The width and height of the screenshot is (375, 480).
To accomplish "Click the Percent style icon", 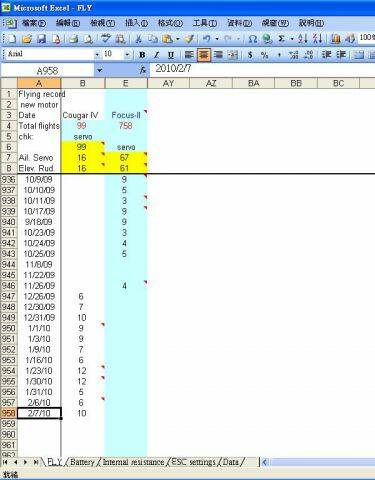I will click(x=265, y=55).
